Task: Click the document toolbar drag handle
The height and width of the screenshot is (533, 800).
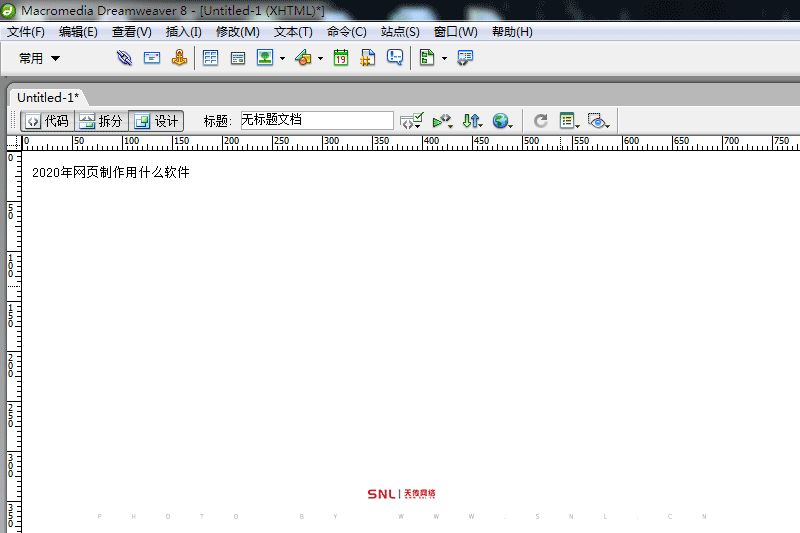Action: 14,121
